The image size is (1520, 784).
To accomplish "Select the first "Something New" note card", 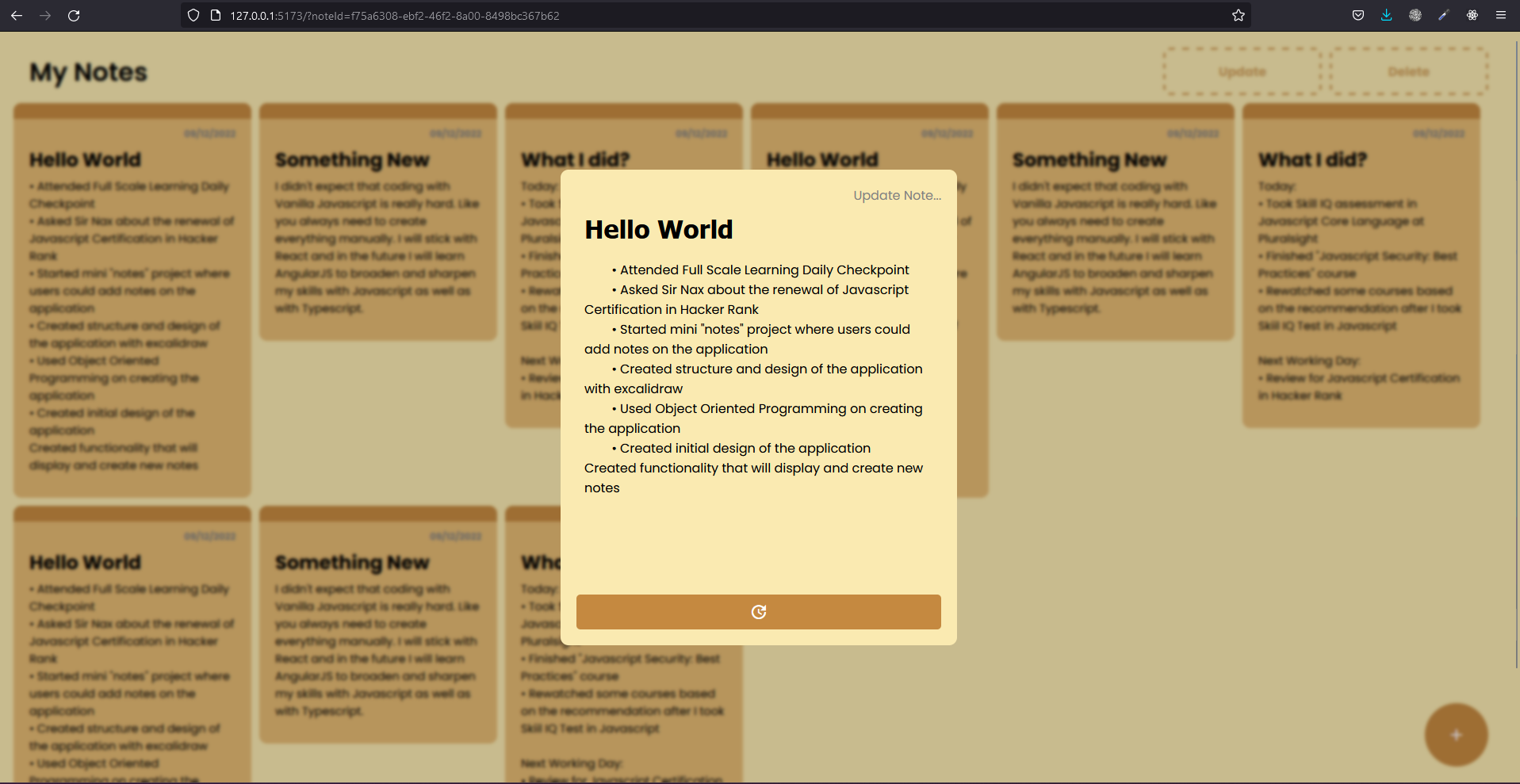I will 378,222.
